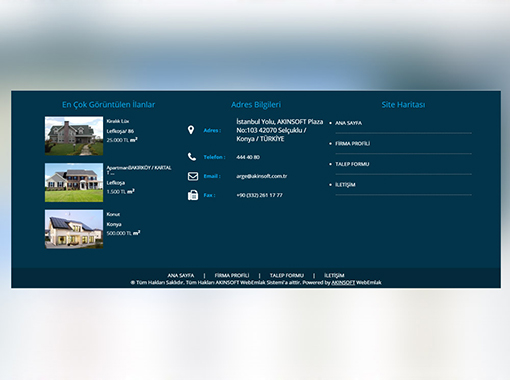510x380 pixels.
Task: Click the fax machine icon
Action: point(193,195)
